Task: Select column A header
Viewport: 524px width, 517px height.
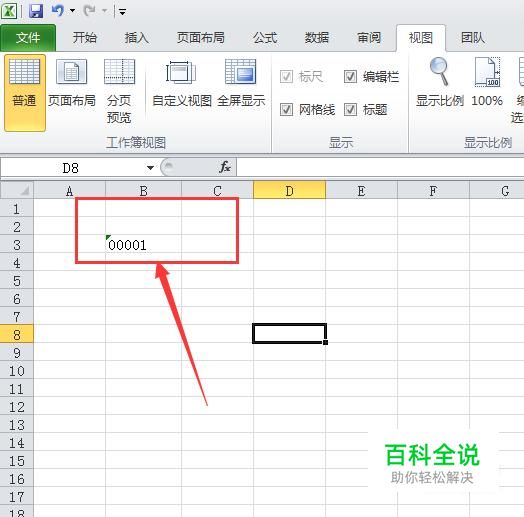Action: 69,191
